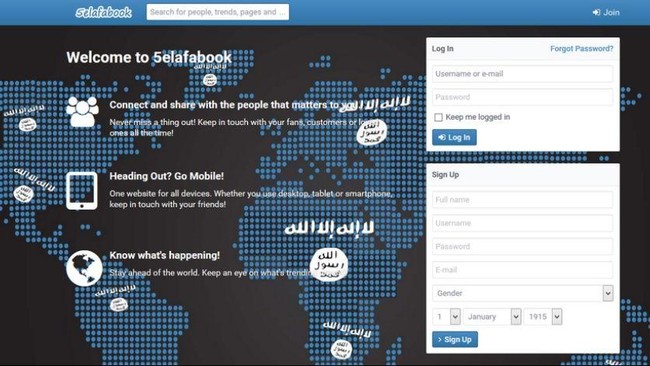650x366 pixels.
Task: Click the Sign Up button
Action: tap(455, 339)
